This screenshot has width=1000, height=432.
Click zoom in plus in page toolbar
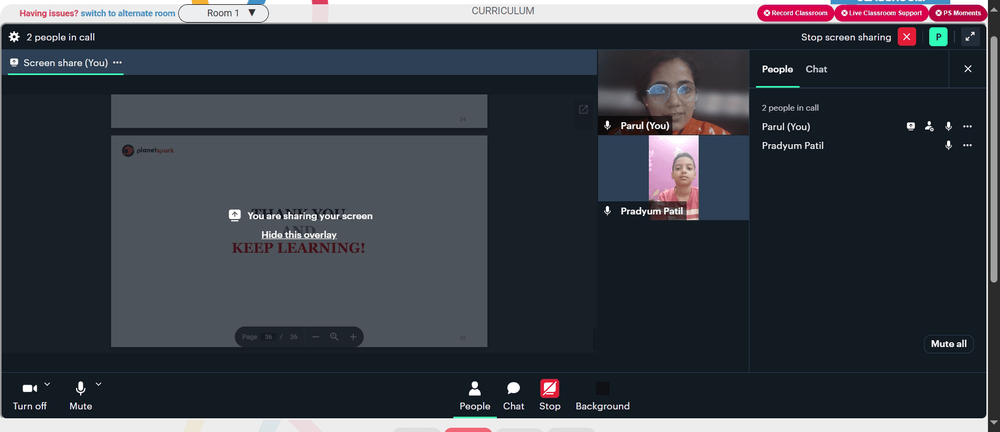click(x=353, y=337)
